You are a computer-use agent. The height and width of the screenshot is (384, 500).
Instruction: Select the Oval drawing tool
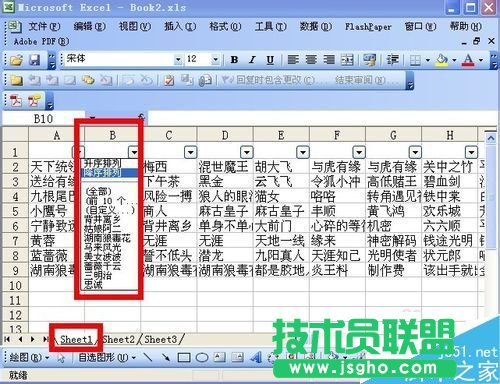[x=202, y=358]
